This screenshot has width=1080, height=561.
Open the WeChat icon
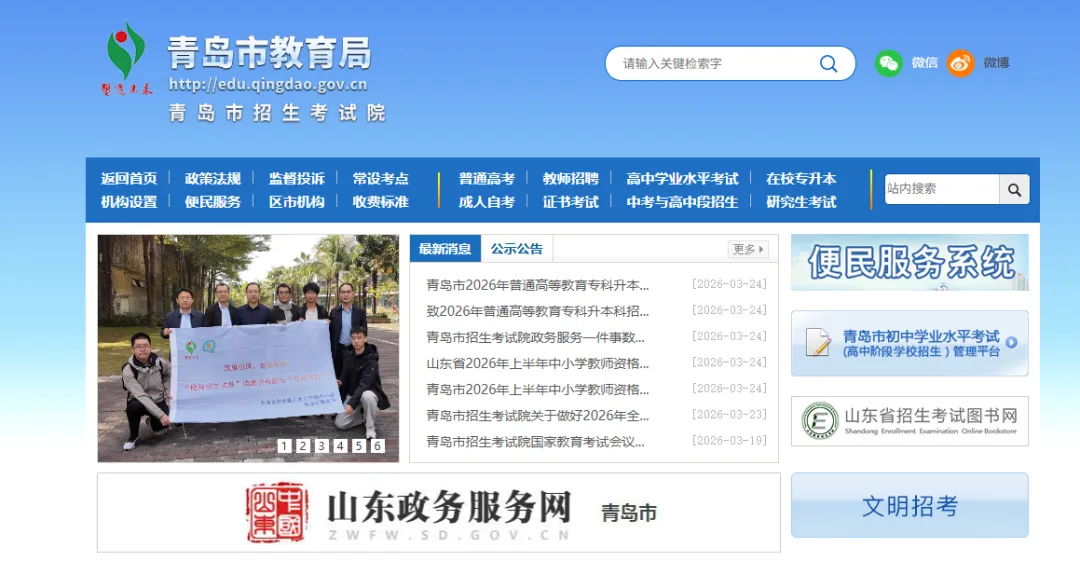tap(889, 63)
